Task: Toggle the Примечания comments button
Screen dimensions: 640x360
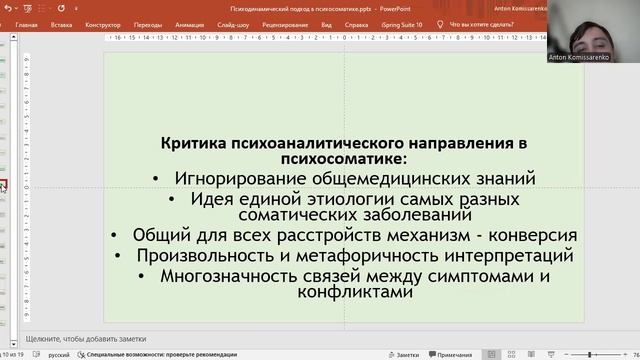Action: 450,355
